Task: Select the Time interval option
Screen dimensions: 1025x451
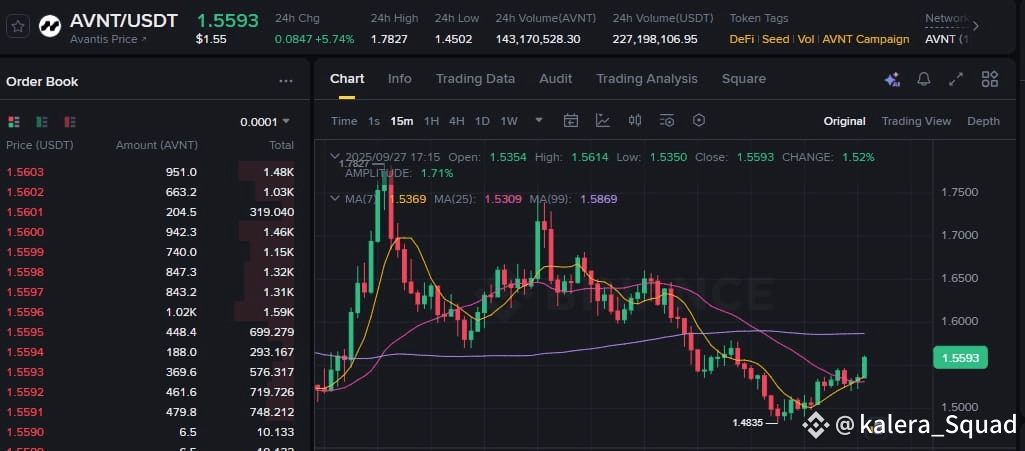Action: (344, 121)
